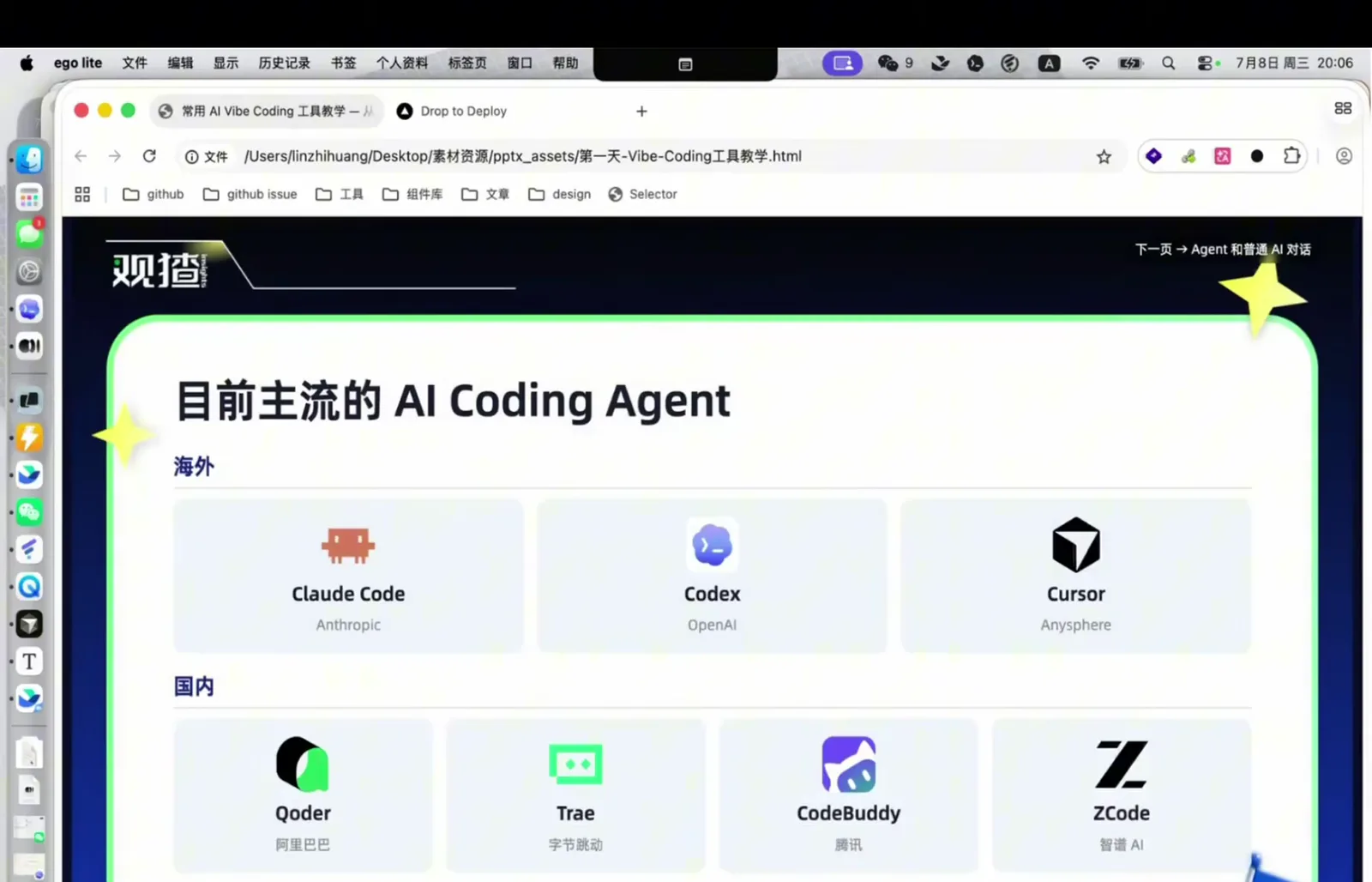Image resolution: width=1372 pixels, height=882 pixels.
Task: Open the 帮助 menu
Action: [x=565, y=63]
